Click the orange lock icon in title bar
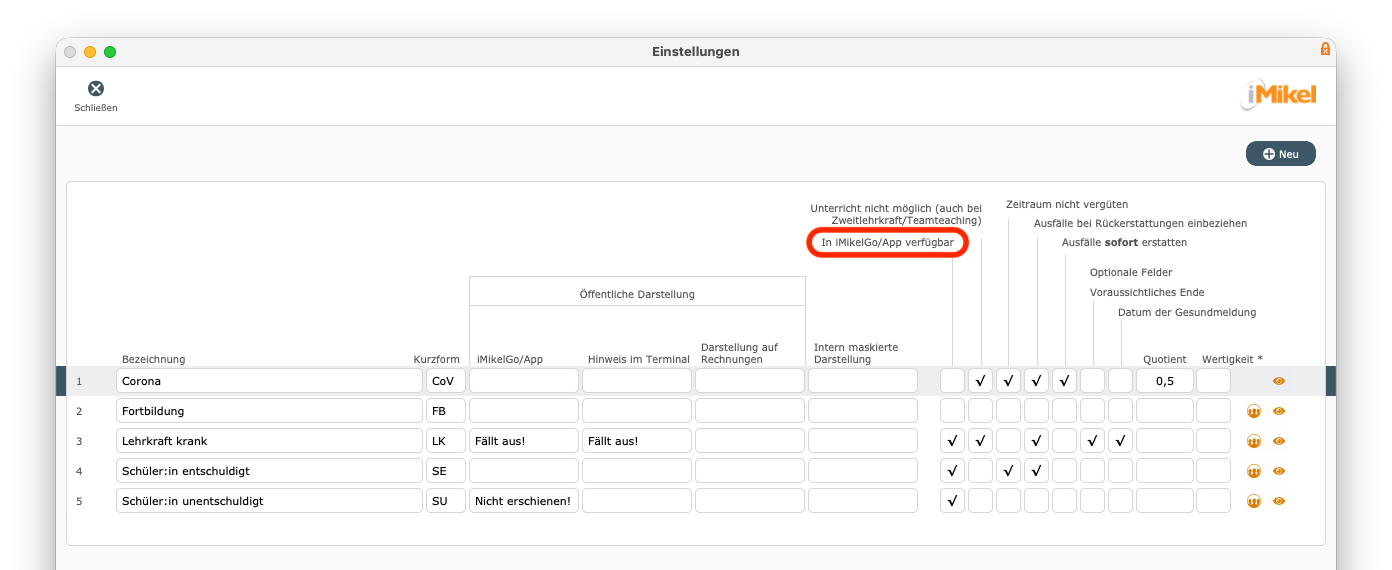Screen dimensions: 1392x570 [1325, 49]
